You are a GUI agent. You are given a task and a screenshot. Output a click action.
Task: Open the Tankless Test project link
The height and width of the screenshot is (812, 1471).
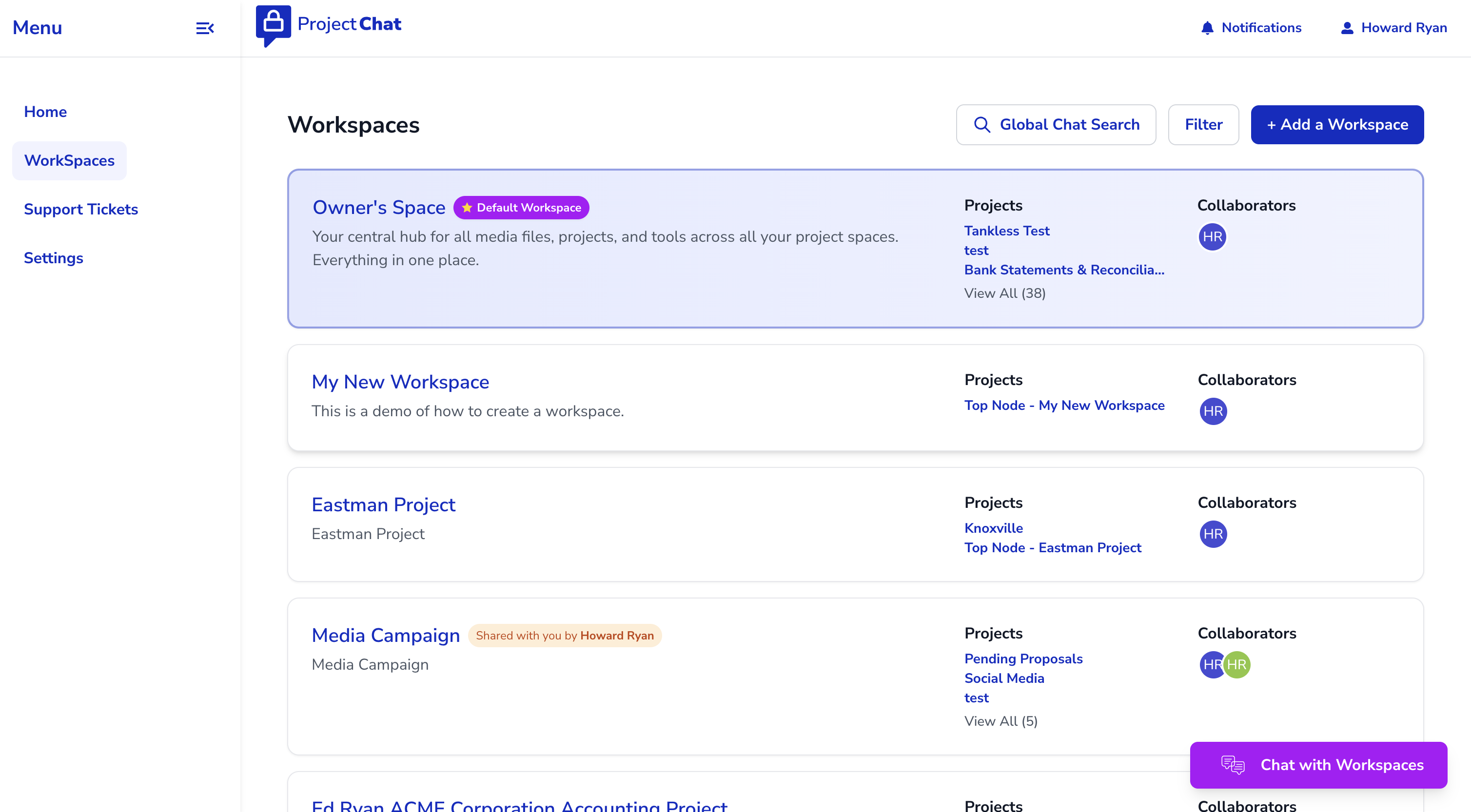[1007, 231]
